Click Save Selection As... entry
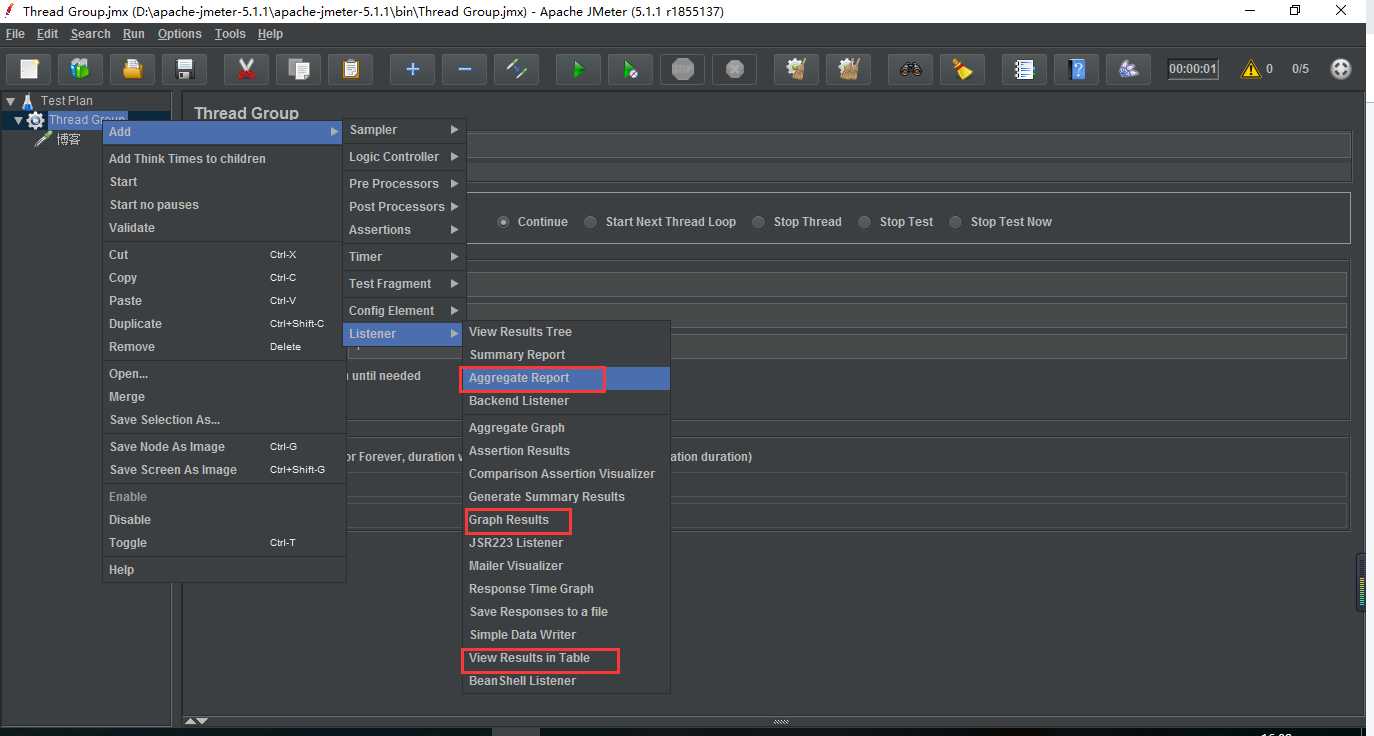The image size is (1374, 736). (x=224, y=420)
